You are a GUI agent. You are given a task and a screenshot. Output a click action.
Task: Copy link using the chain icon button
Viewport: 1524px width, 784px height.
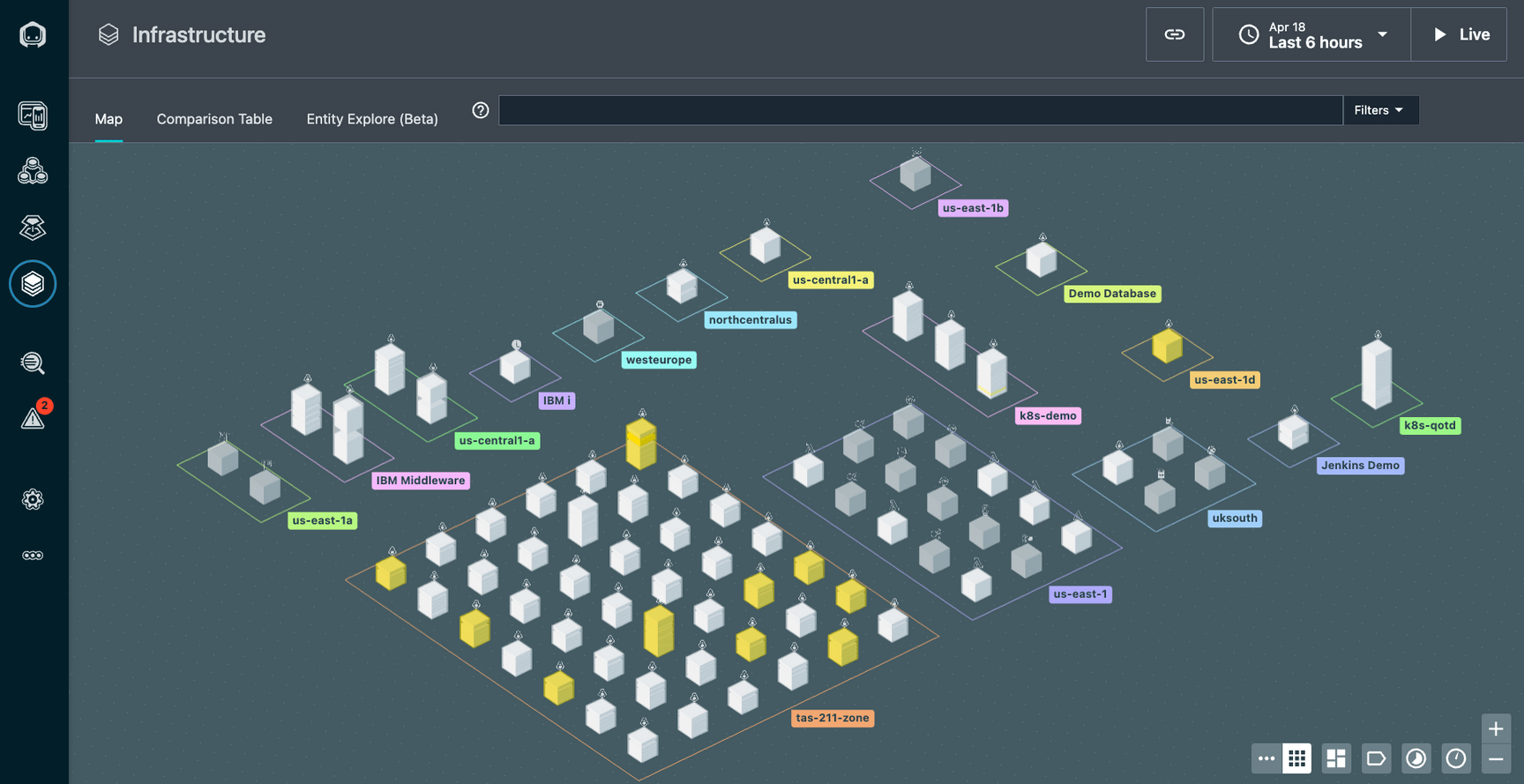coord(1175,34)
